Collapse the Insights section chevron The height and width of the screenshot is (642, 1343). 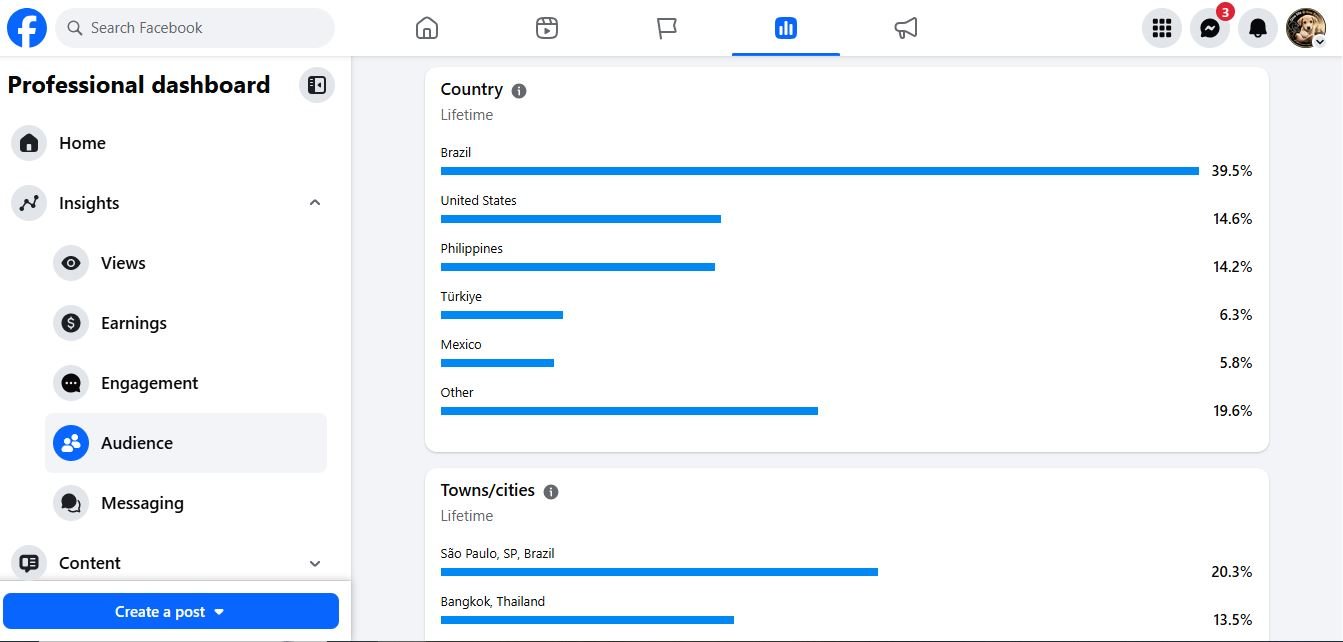[315, 203]
